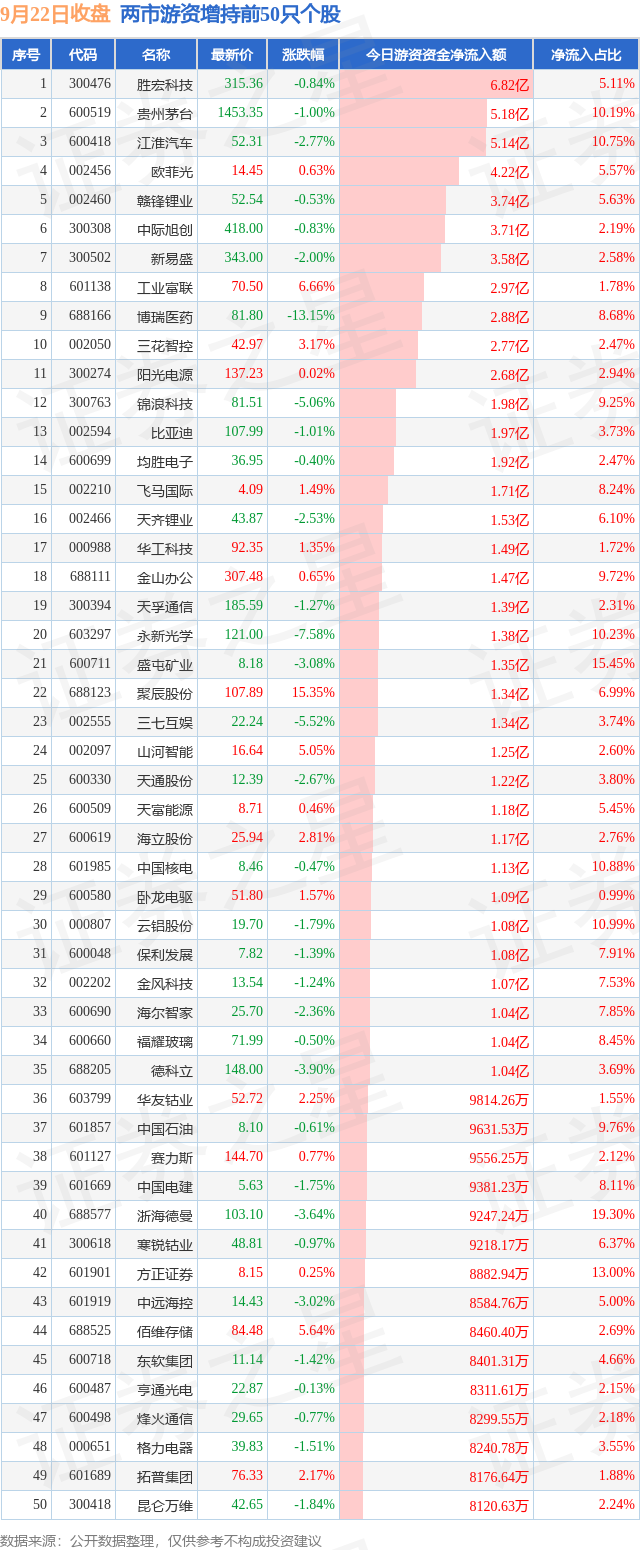Viewport: 640px width, 1550px height.
Task: Select stock name 三花智控
Action: [x=164, y=345]
